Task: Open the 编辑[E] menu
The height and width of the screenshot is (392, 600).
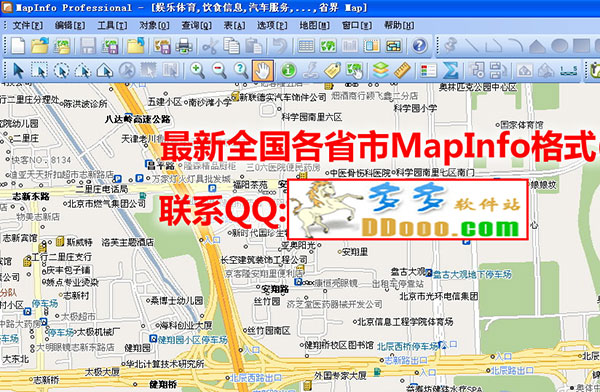Action: 70,25
